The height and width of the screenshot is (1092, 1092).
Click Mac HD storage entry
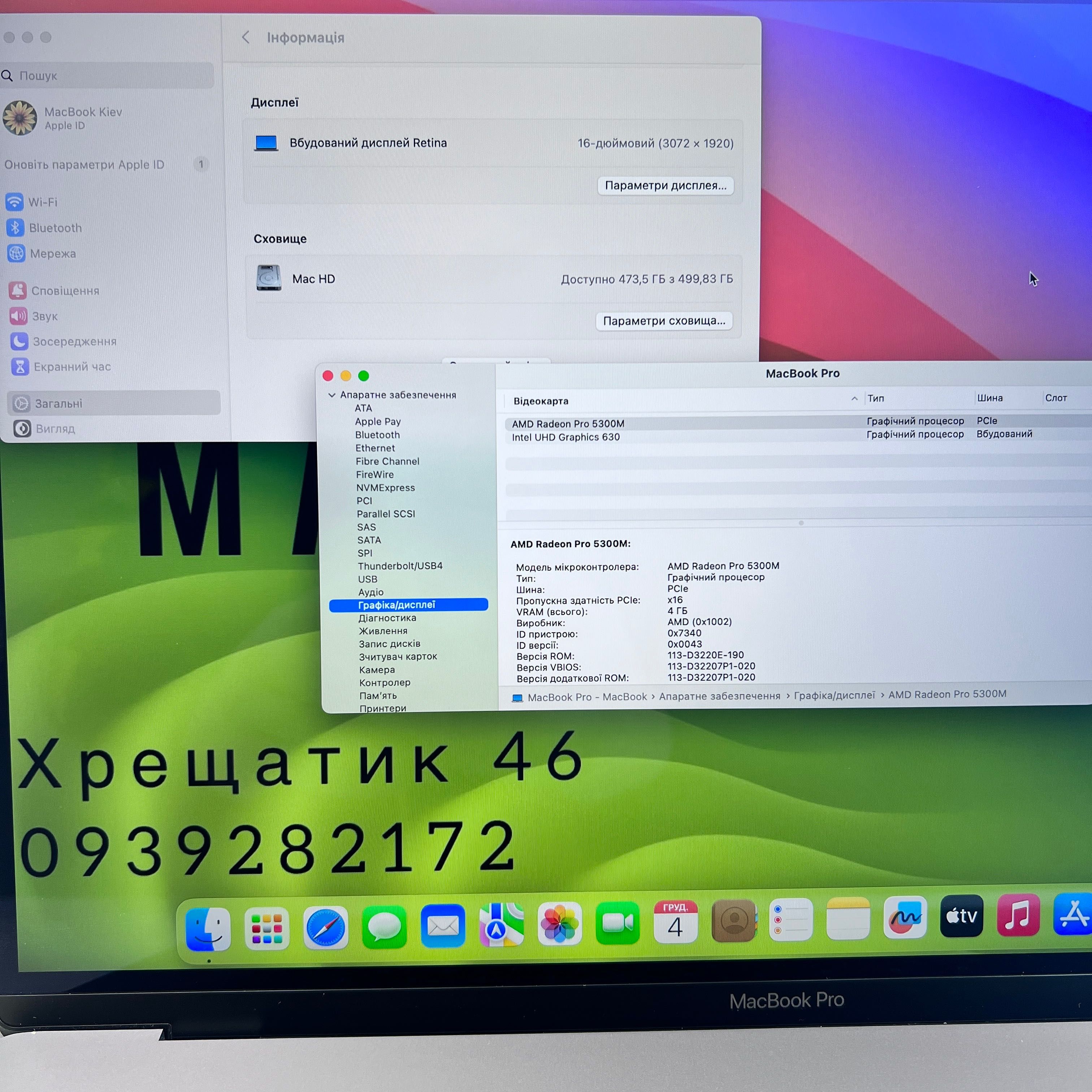tap(493, 279)
